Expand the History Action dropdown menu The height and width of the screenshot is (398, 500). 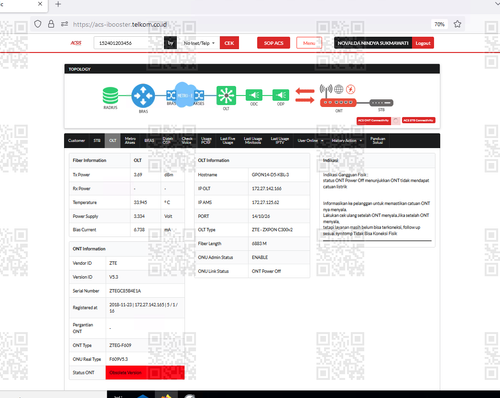347,141
